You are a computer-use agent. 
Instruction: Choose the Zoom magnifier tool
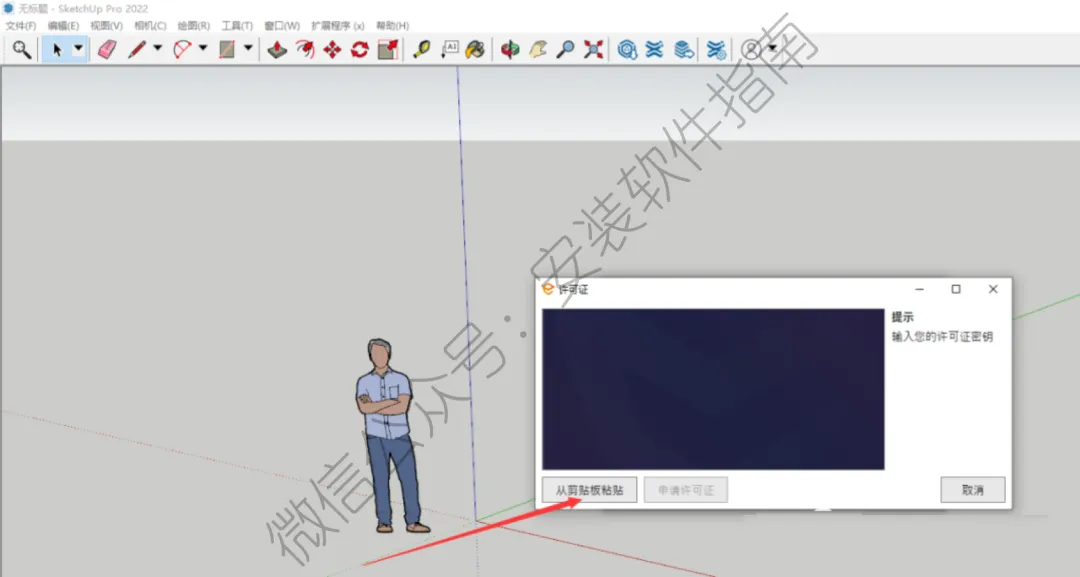coord(565,50)
